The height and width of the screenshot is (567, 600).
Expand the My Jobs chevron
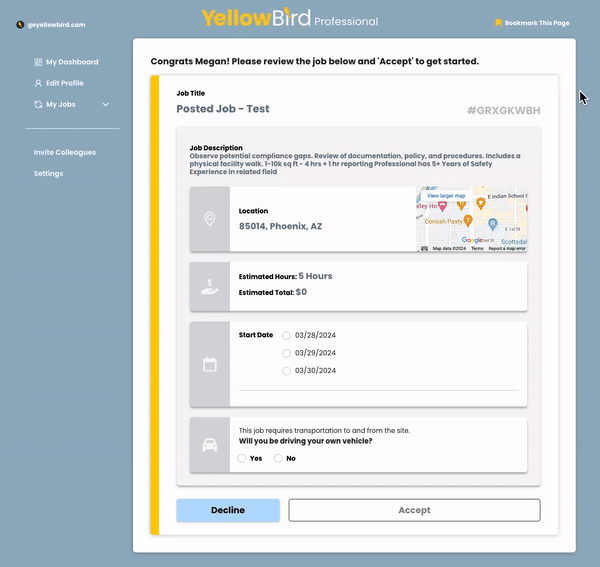(x=105, y=104)
